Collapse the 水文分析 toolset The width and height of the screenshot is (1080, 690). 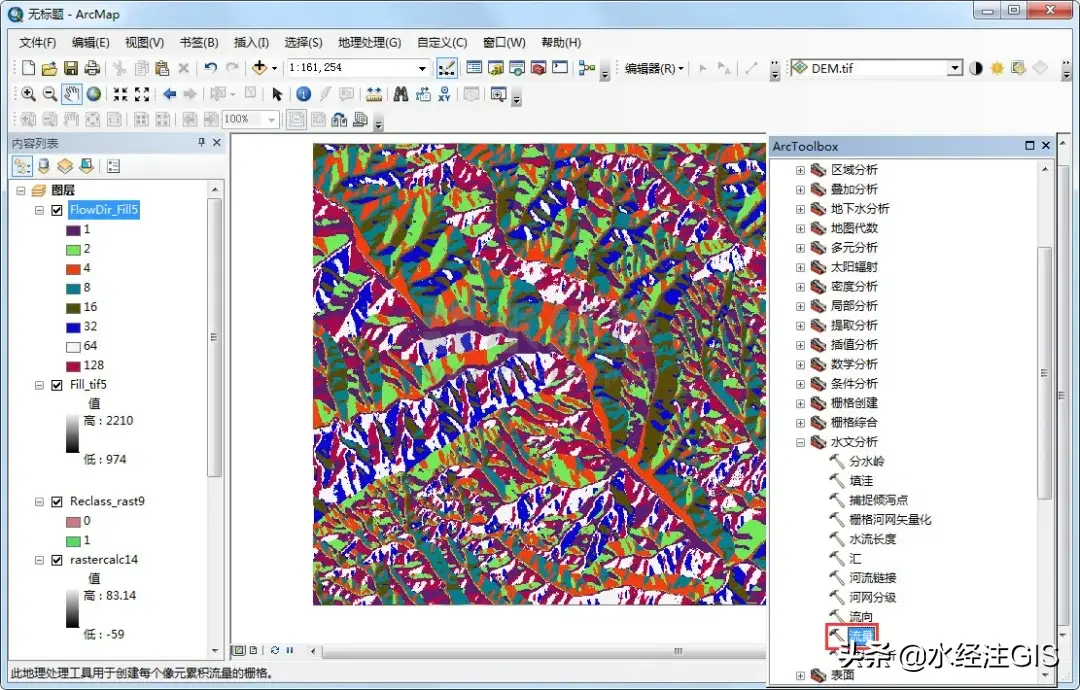click(800, 442)
